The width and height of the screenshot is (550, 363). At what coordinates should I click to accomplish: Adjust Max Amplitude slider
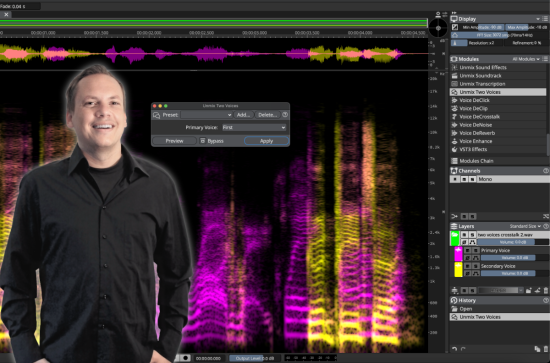point(527,27)
